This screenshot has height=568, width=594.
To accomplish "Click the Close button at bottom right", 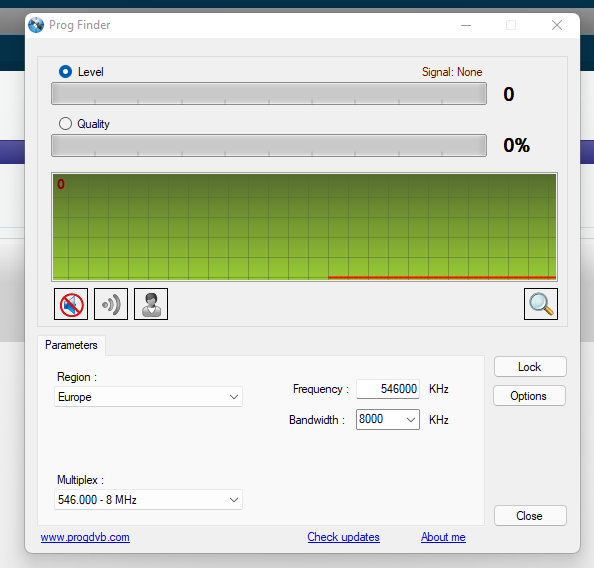I will pos(530,515).
